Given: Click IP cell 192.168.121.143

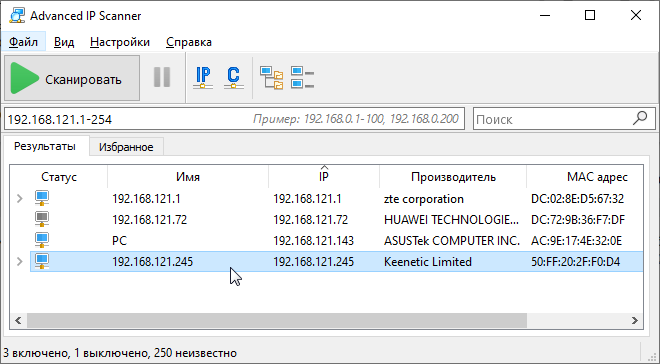Looking at the screenshot, I should (314, 241).
